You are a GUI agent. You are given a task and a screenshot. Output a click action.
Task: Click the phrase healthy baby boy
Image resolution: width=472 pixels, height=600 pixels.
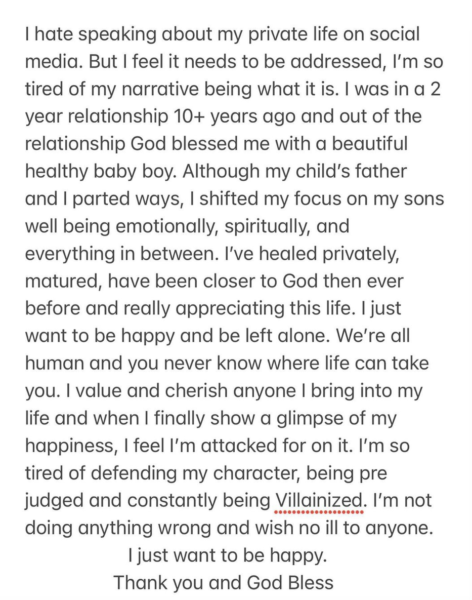tap(101, 171)
